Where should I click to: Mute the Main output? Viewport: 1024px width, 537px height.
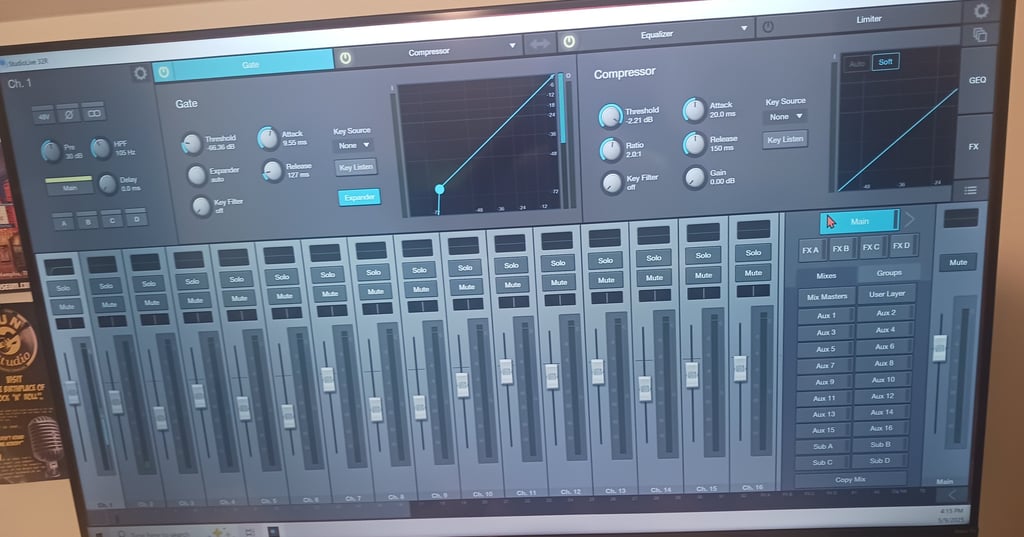pos(958,263)
